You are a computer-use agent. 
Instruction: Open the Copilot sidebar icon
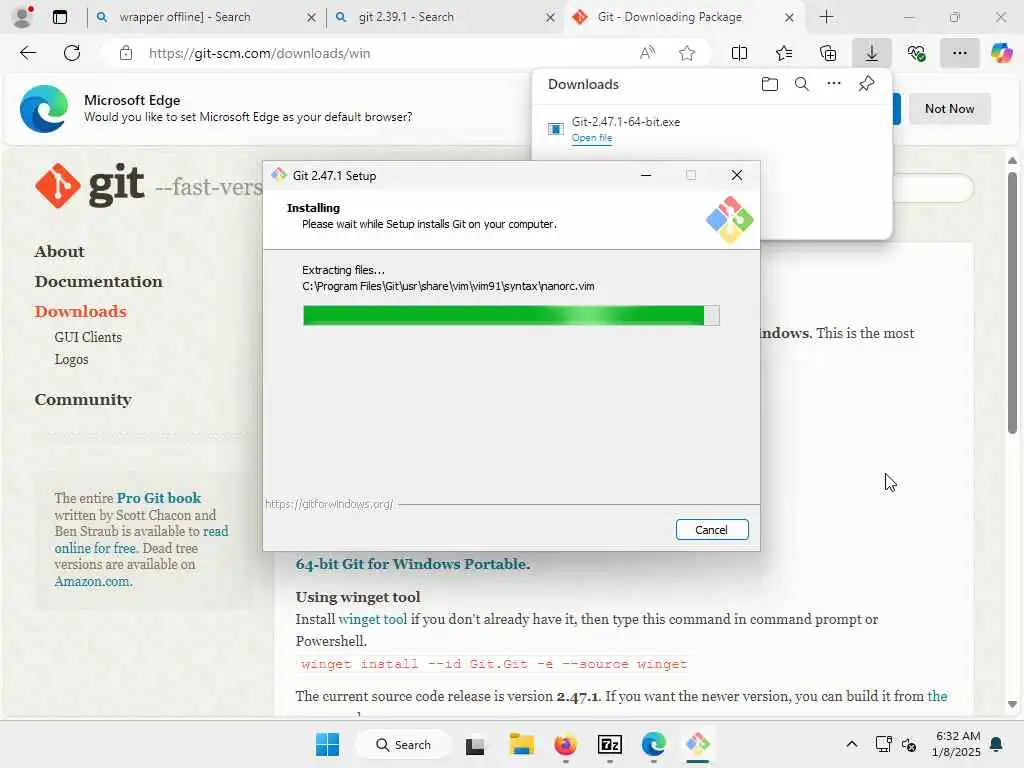pos(1001,53)
